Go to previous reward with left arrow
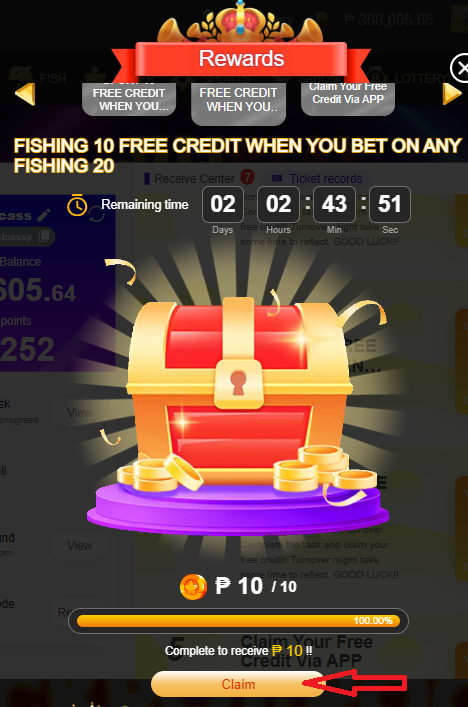 coord(25,94)
